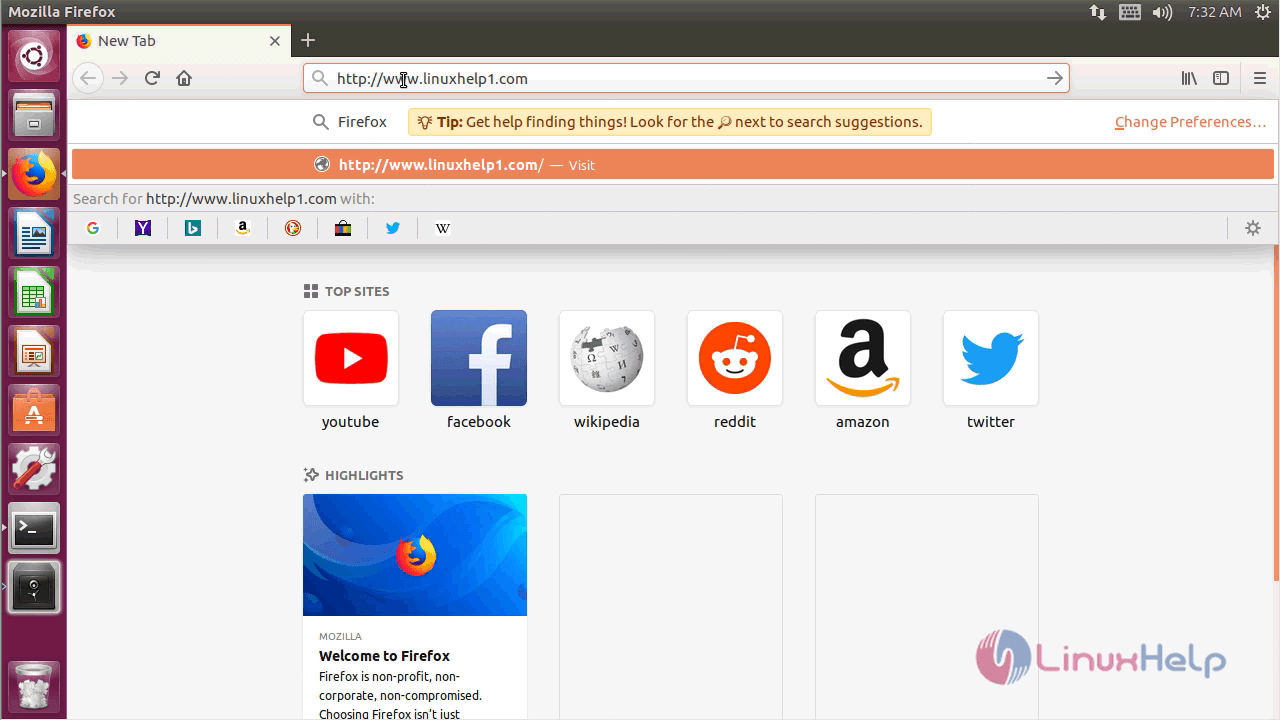Click the Go arrow in the address bar
The width and height of the screenshot is (1280, 720).
1054,78
